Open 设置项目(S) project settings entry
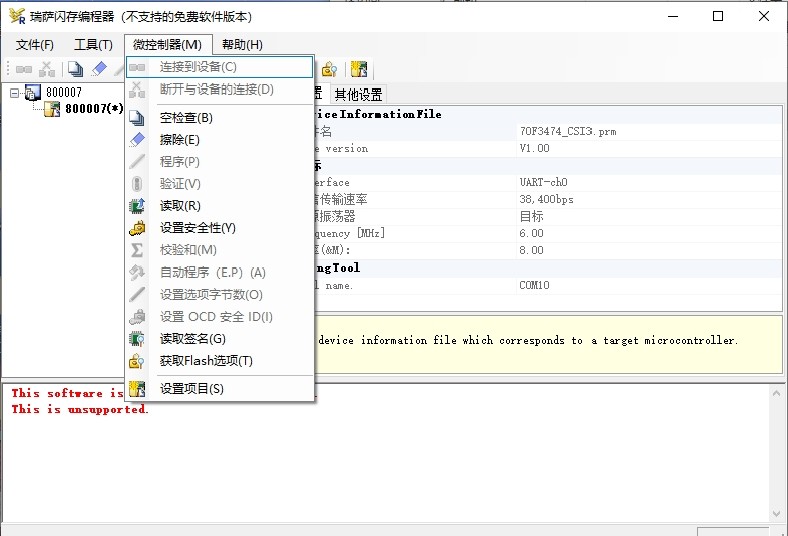788x536 pixels. pos(219,389)
